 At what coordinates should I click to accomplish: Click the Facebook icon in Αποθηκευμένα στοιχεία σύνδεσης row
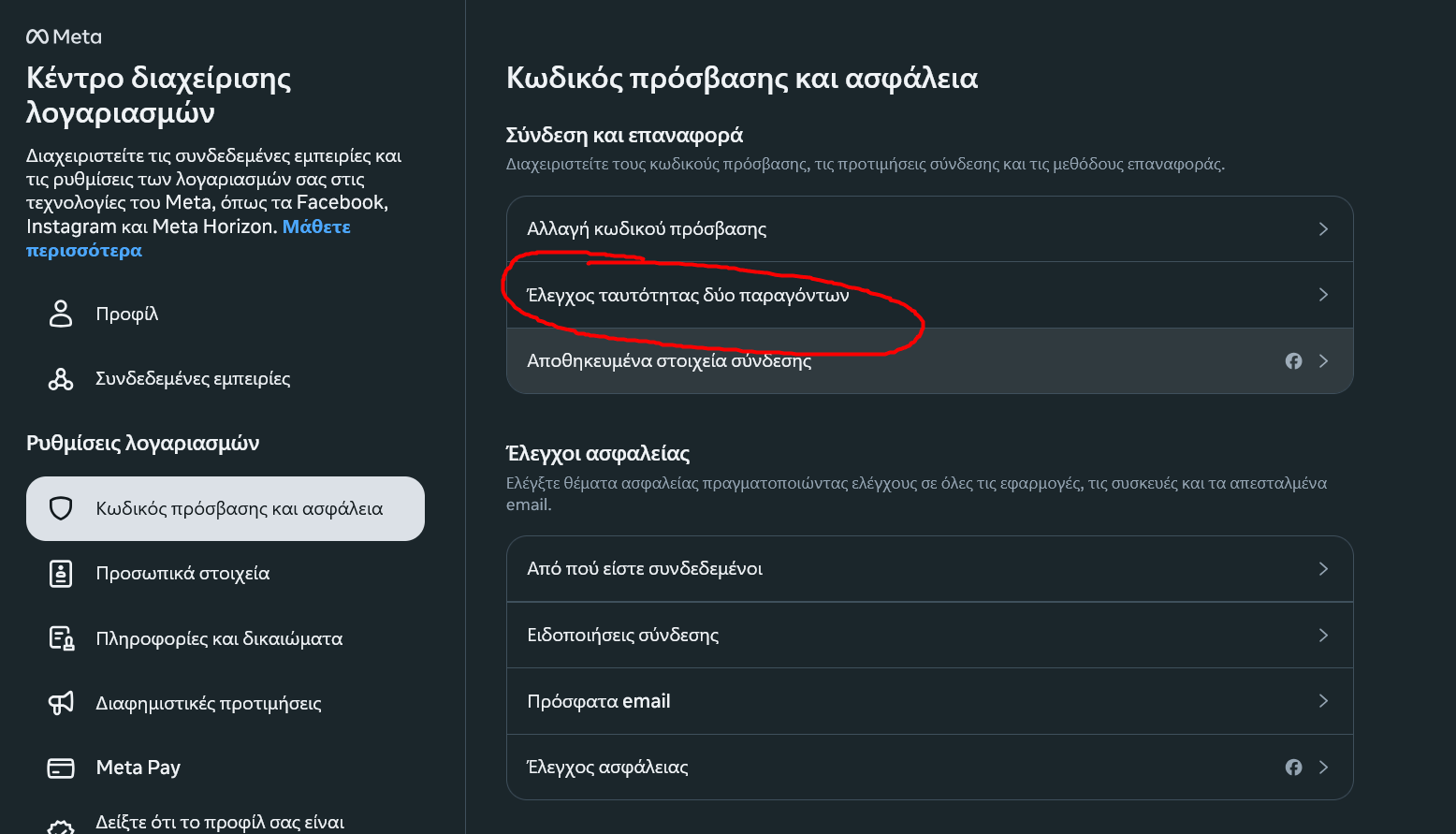(x=1293, y=361)
